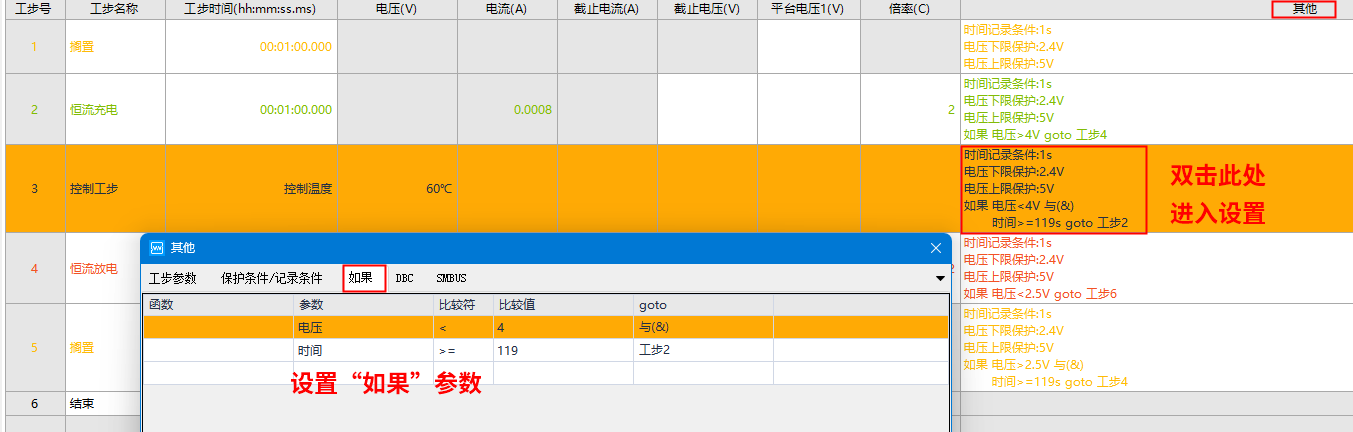Screen dimensions: 1353x432
Task: Click step 2 其他 cell with goto 工步4
Action: 1156,109
